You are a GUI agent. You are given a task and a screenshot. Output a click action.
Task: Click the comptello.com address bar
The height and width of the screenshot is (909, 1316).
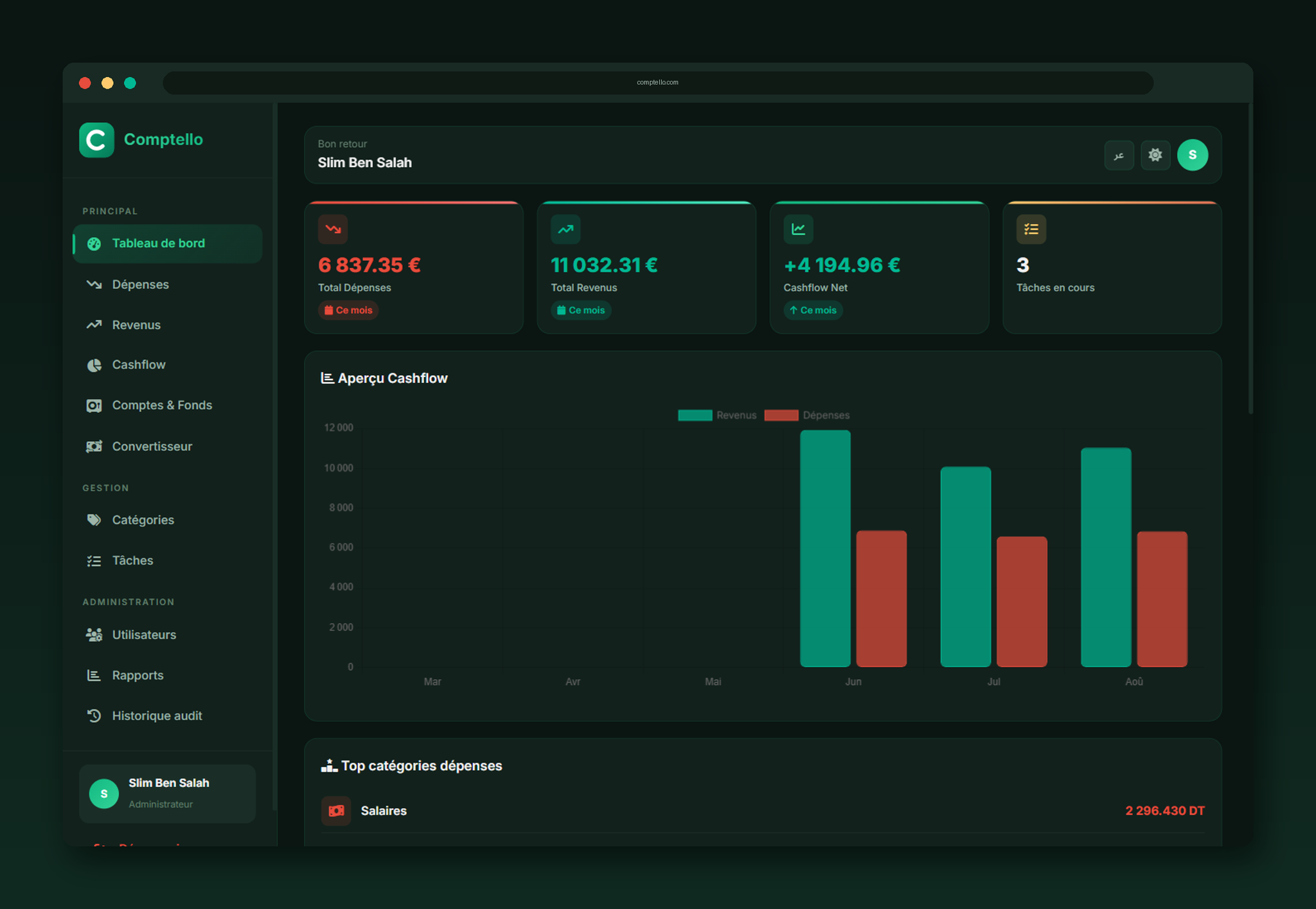point(657,82)
